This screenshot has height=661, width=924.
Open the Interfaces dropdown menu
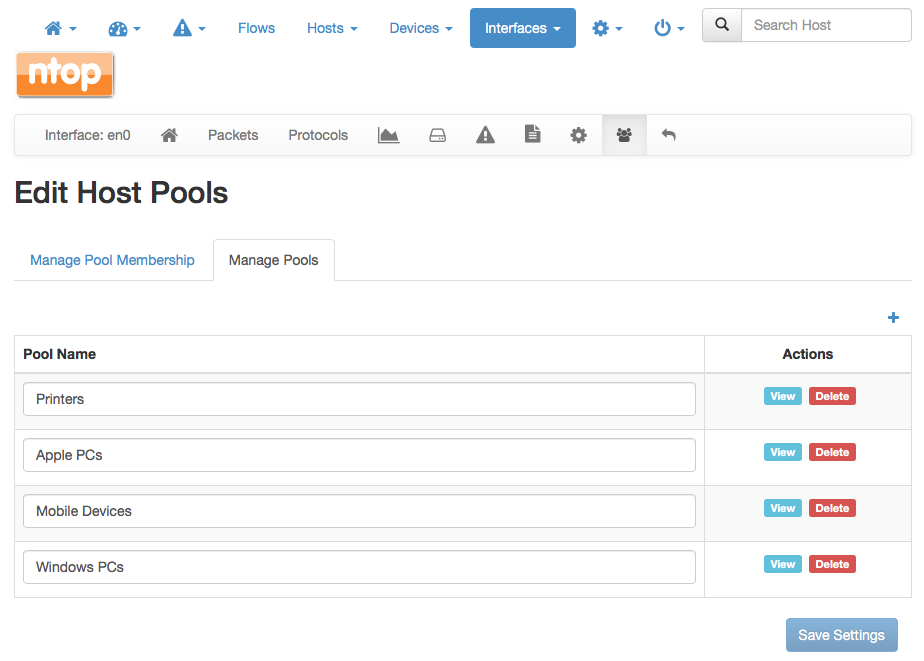point(523,28)
